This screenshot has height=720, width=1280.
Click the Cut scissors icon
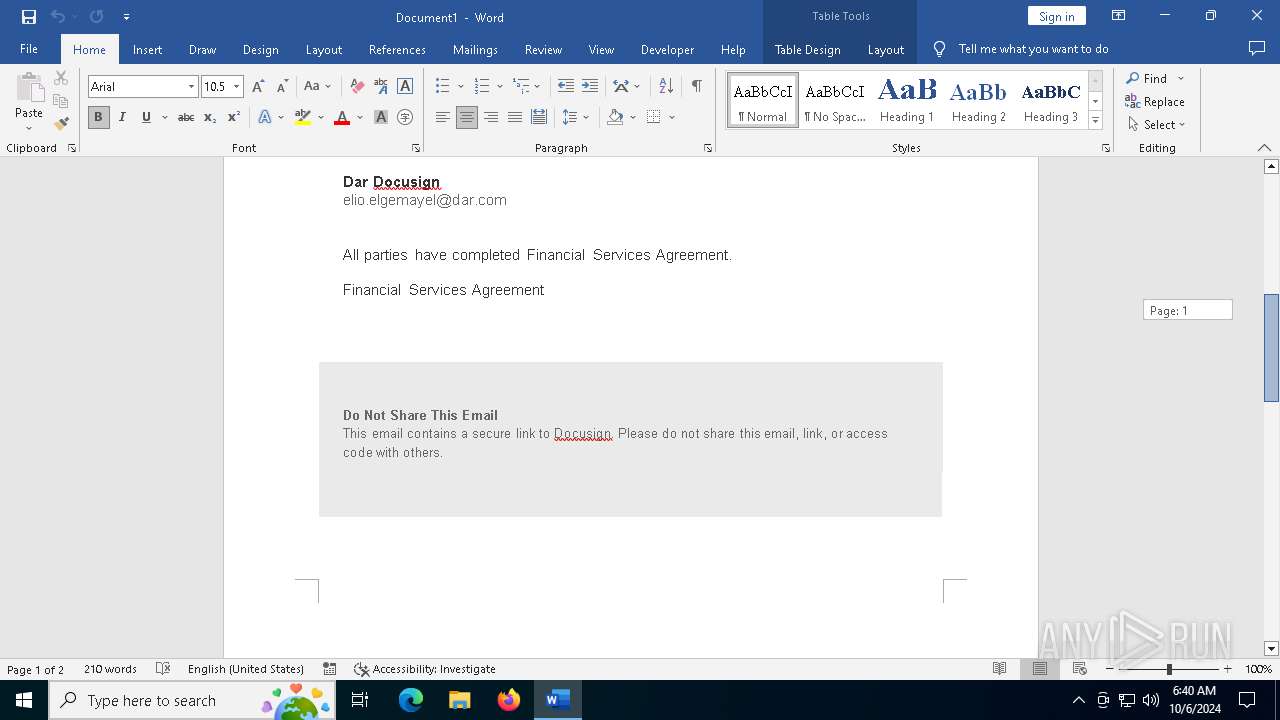click(x=61, y=78)
